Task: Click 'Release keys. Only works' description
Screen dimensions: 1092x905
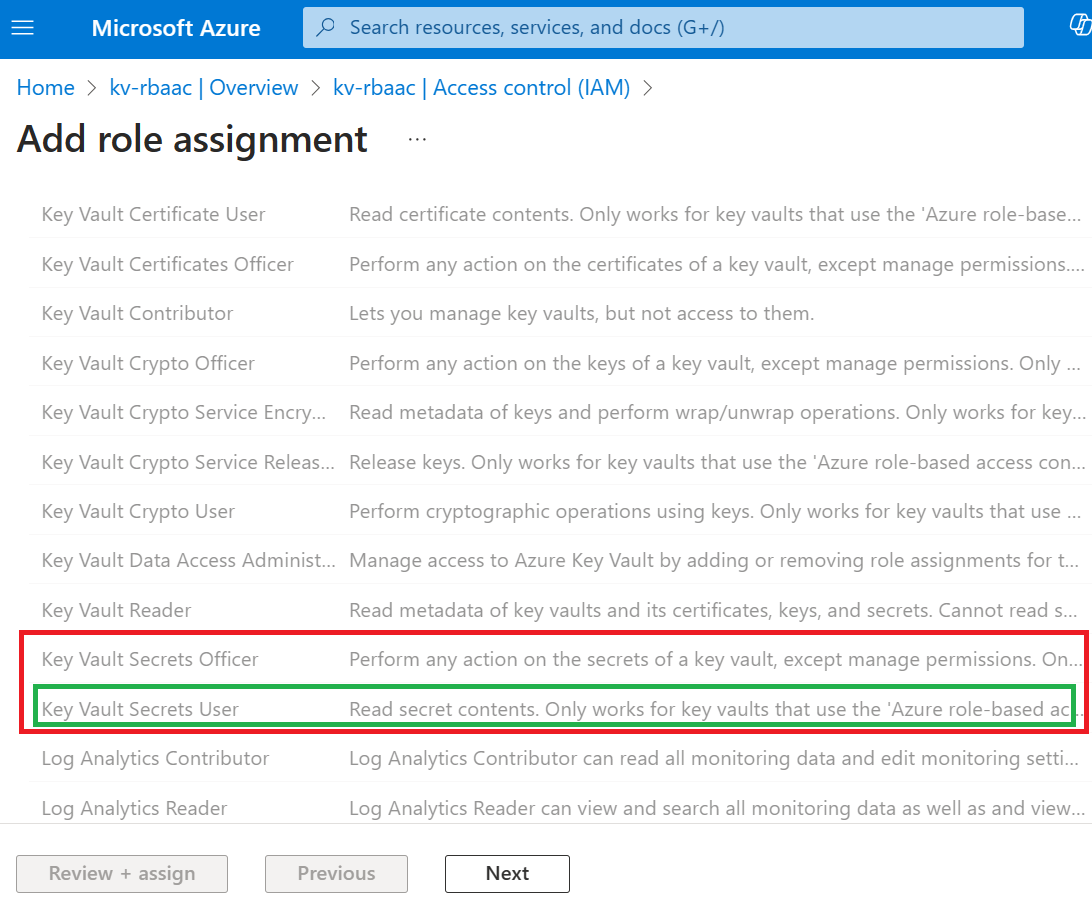Action: (x=717, y=463)
